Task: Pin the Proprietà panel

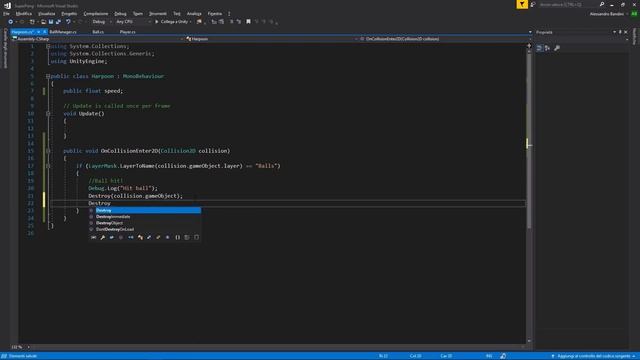Action: [x=620, y=32]
